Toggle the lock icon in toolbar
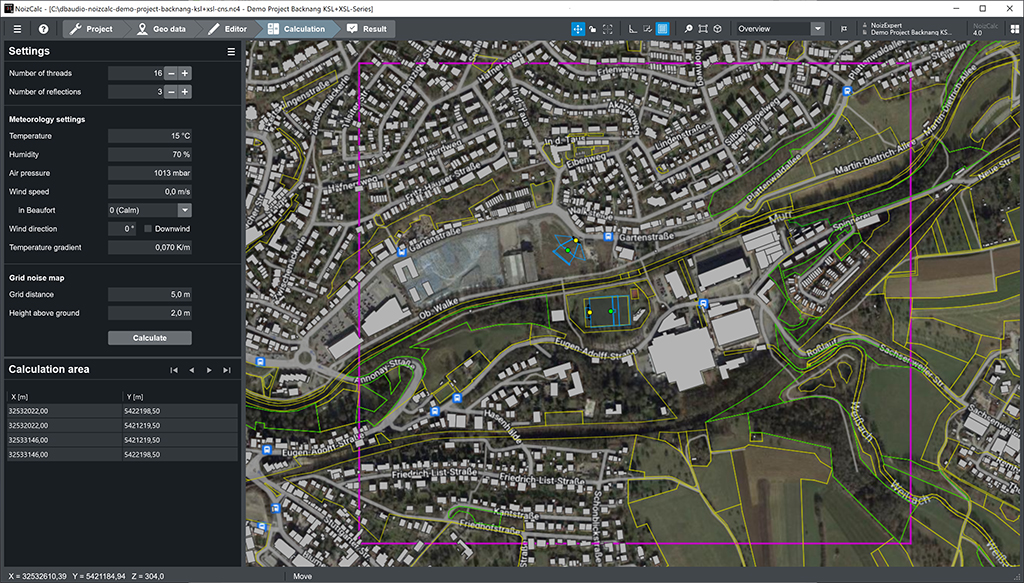1024x583 pixels. (593, 29)
